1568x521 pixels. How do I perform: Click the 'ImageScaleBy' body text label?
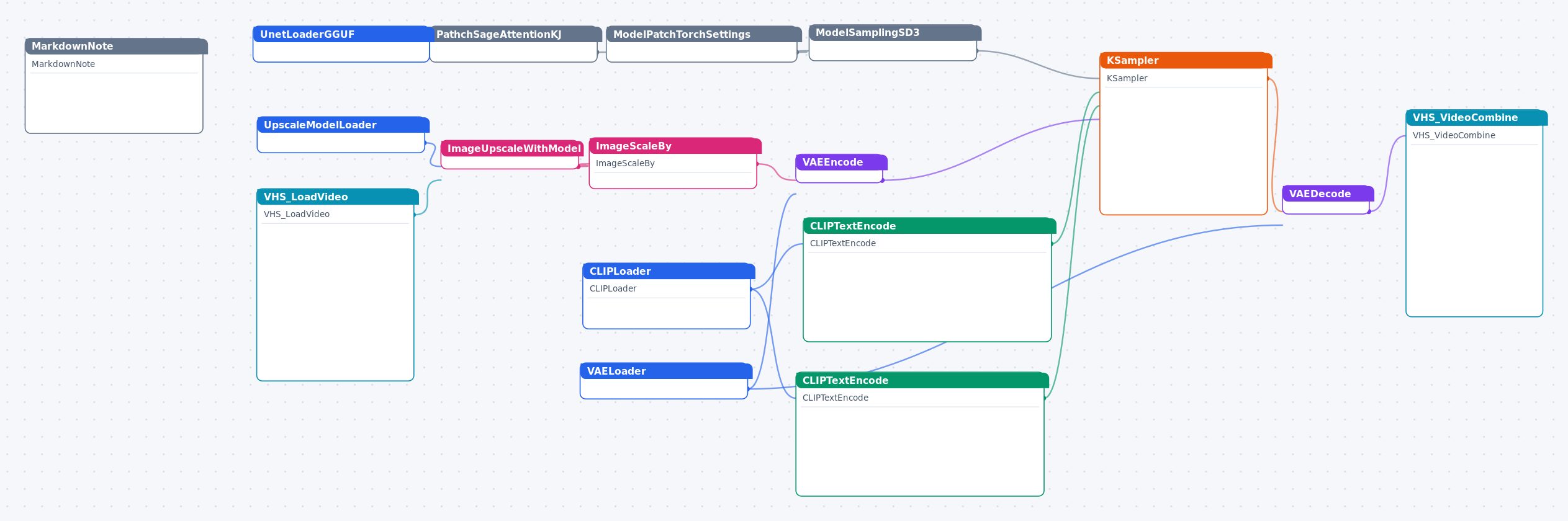click(x=625, y=163)
